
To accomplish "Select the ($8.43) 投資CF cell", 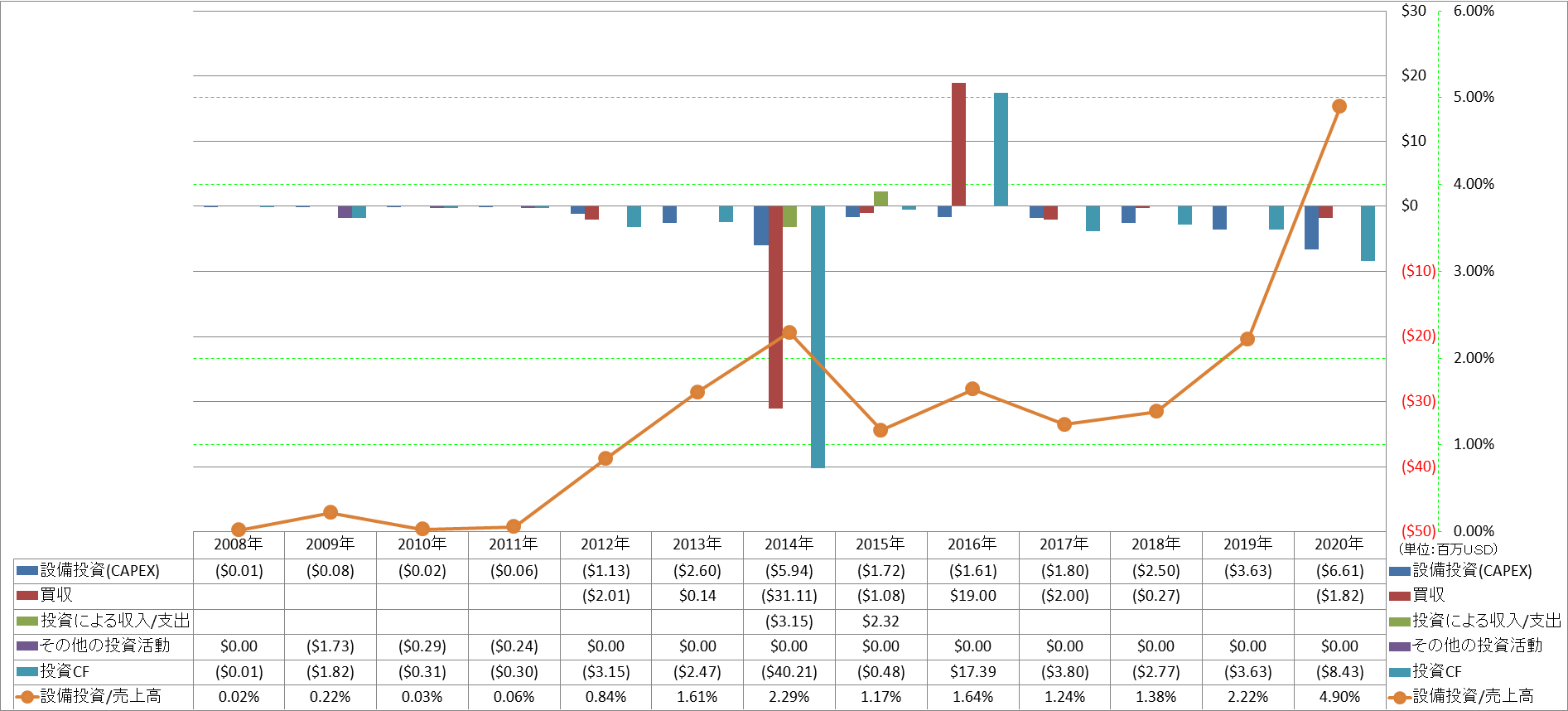I will tap(1340, 672).
